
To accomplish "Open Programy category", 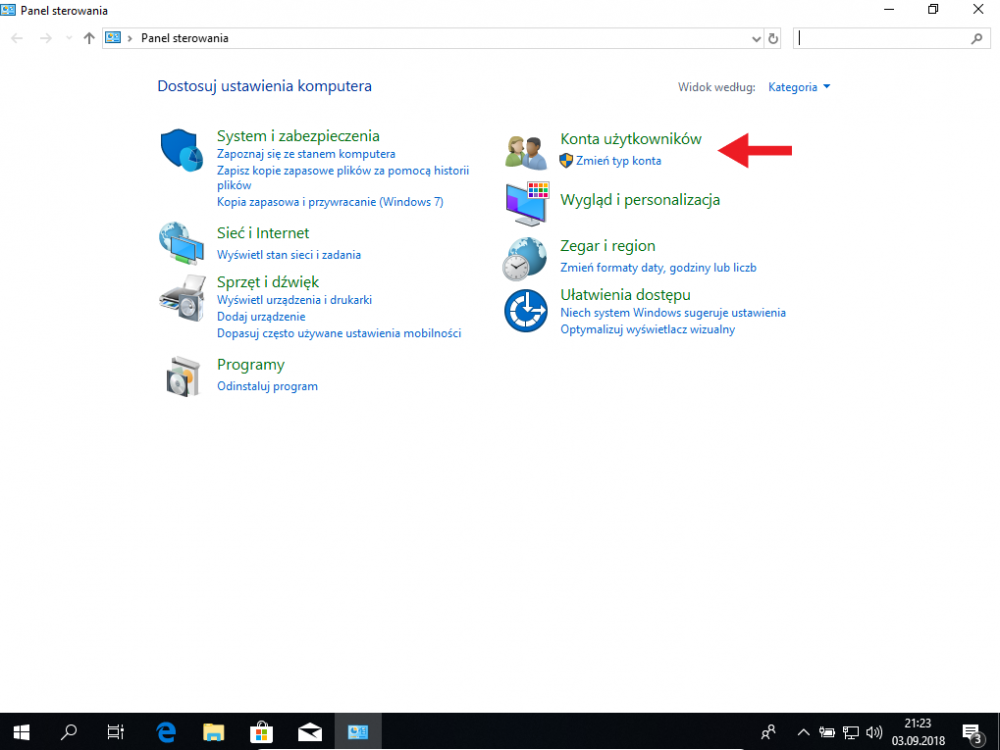I will 251,365.
